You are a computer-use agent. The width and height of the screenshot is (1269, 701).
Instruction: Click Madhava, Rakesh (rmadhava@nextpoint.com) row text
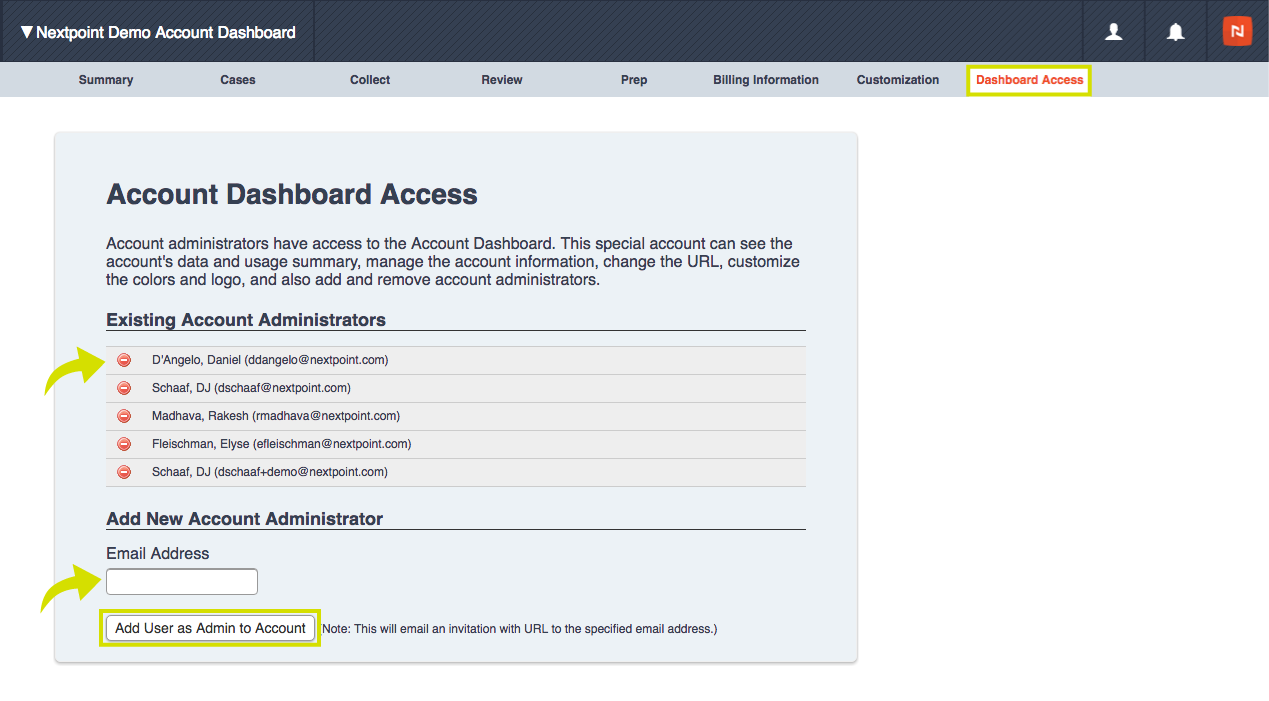tap(276, 416)
